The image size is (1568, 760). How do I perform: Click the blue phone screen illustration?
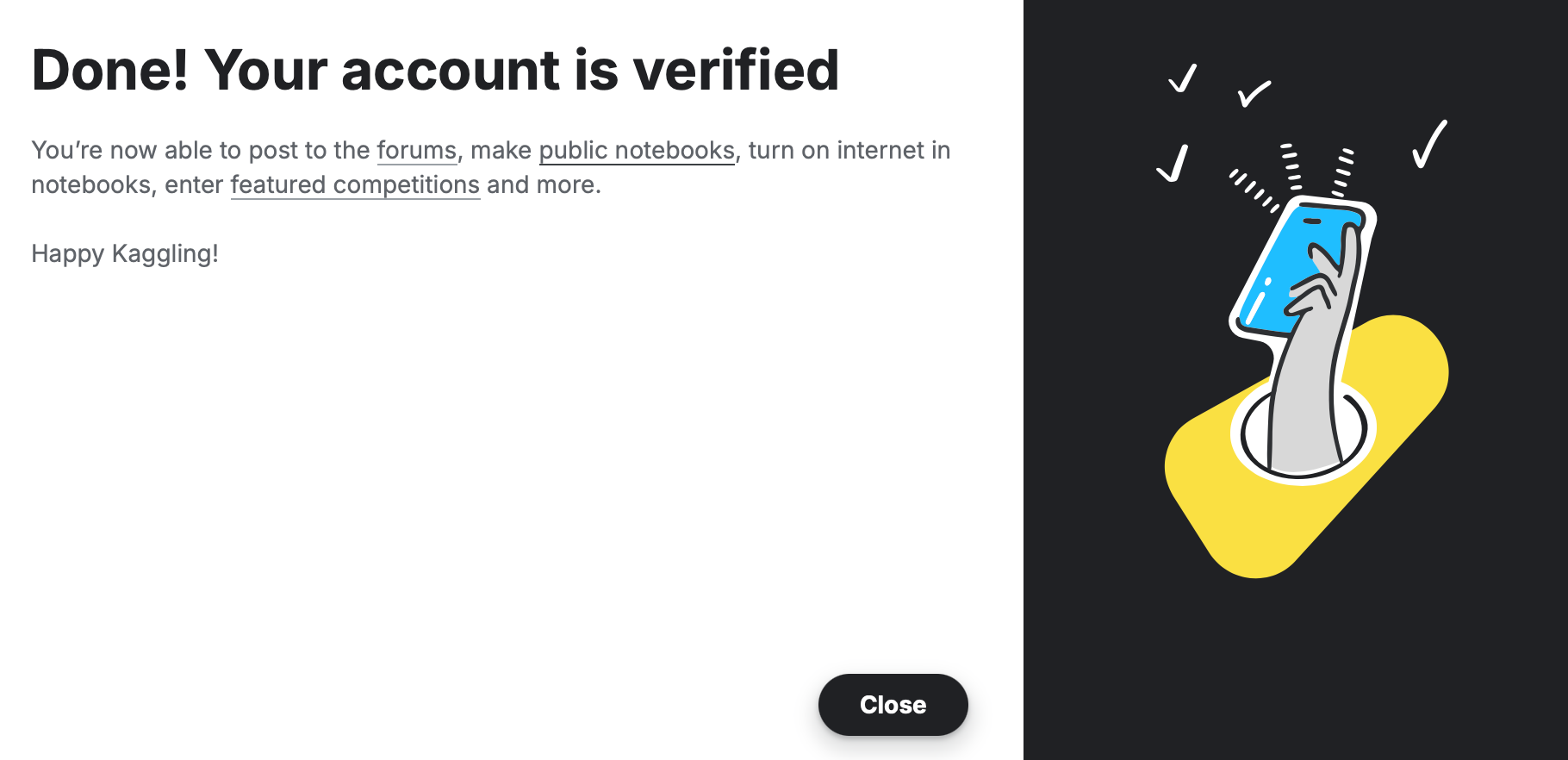click(1275, 276)
